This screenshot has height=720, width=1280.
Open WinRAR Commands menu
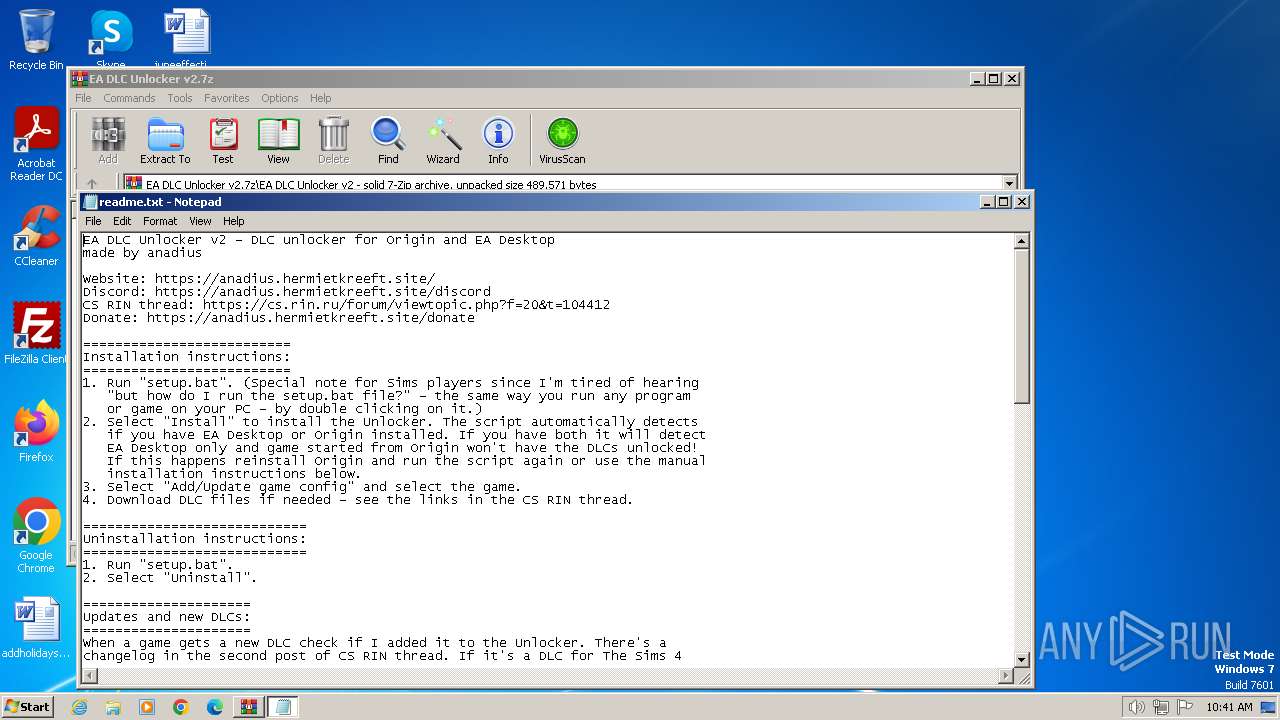point(129,98)
